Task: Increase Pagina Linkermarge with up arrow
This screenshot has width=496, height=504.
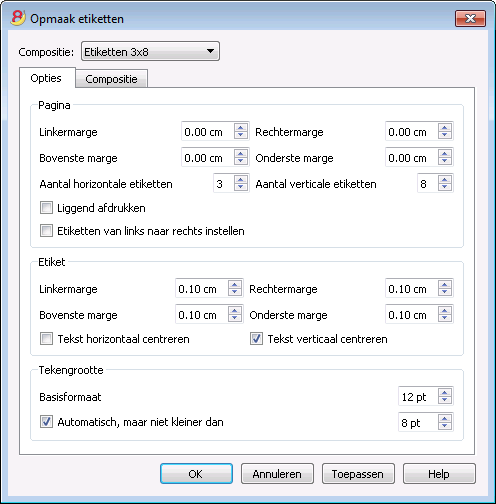Action: tap(241, 128)
